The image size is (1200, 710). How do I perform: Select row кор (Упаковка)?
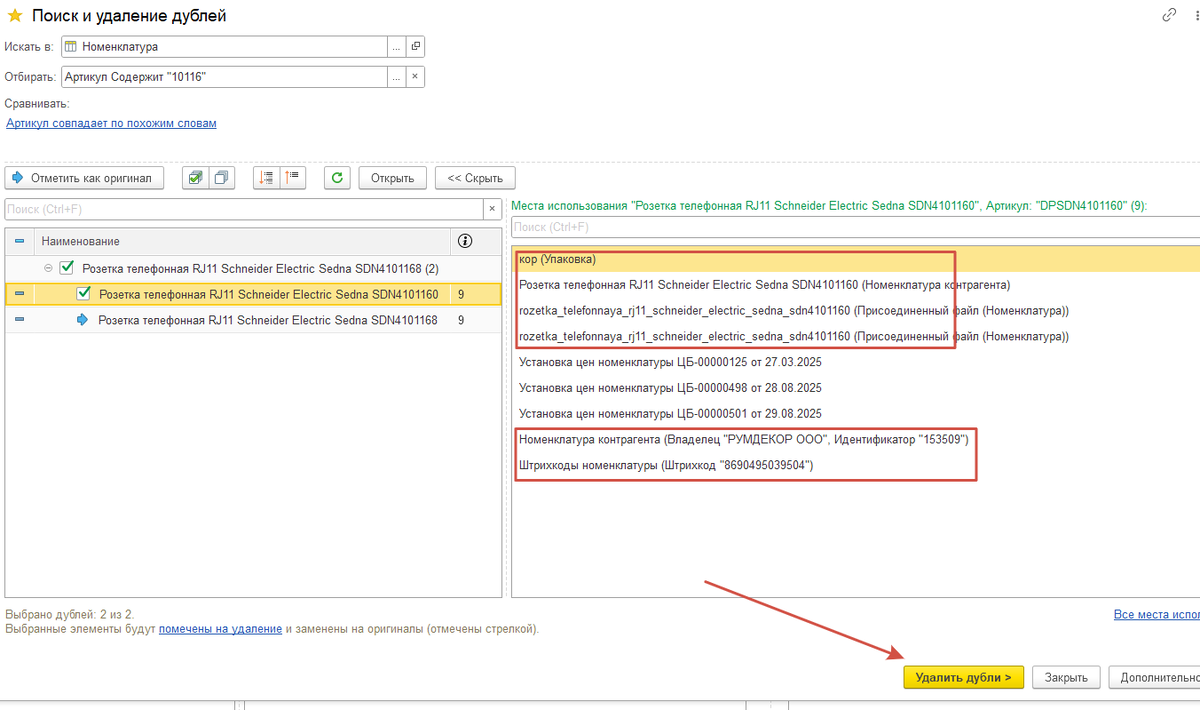[x=855, y=259]
